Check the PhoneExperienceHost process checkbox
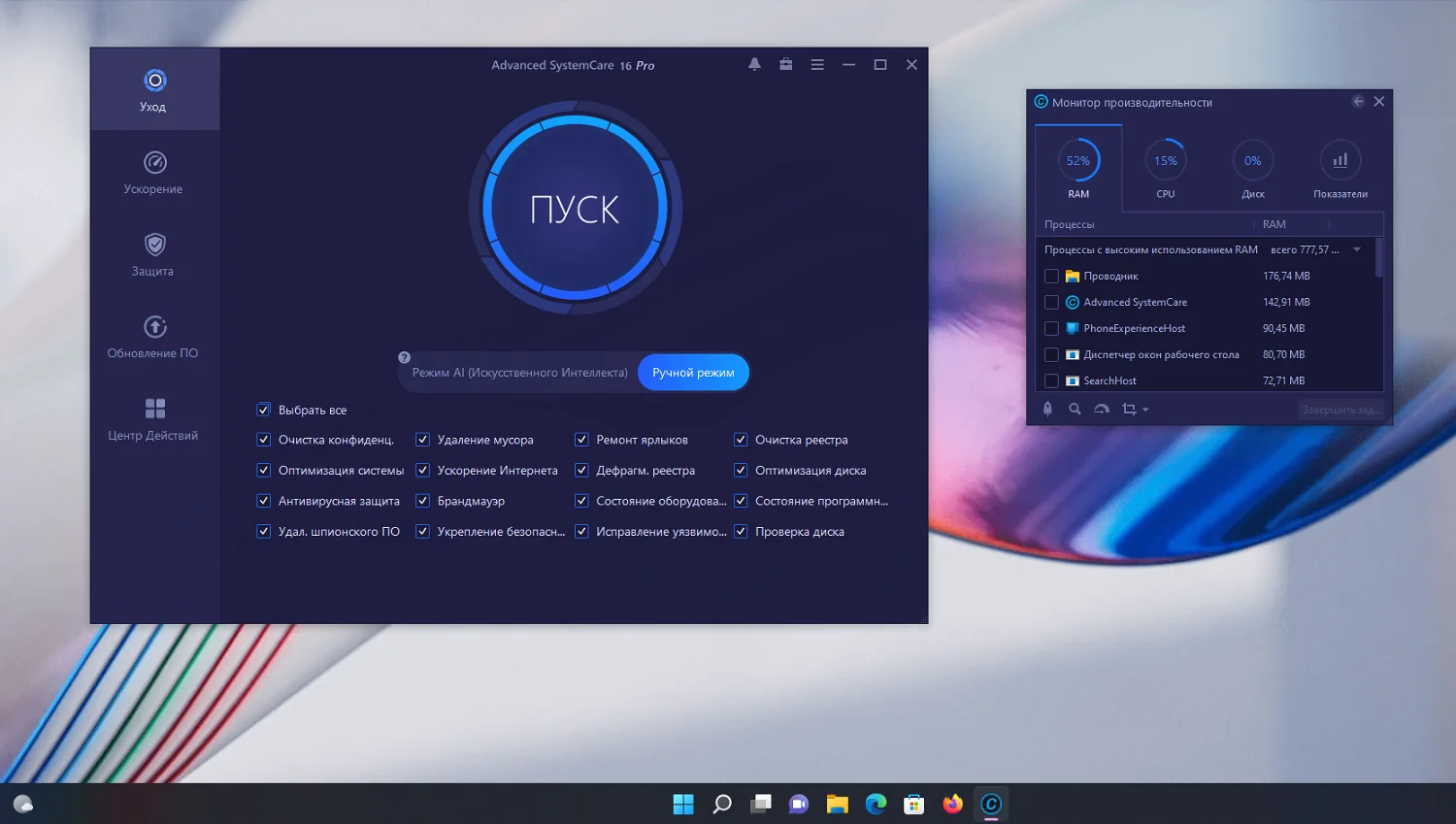This screenshot has width=1456, height=824. (1051, 329)
